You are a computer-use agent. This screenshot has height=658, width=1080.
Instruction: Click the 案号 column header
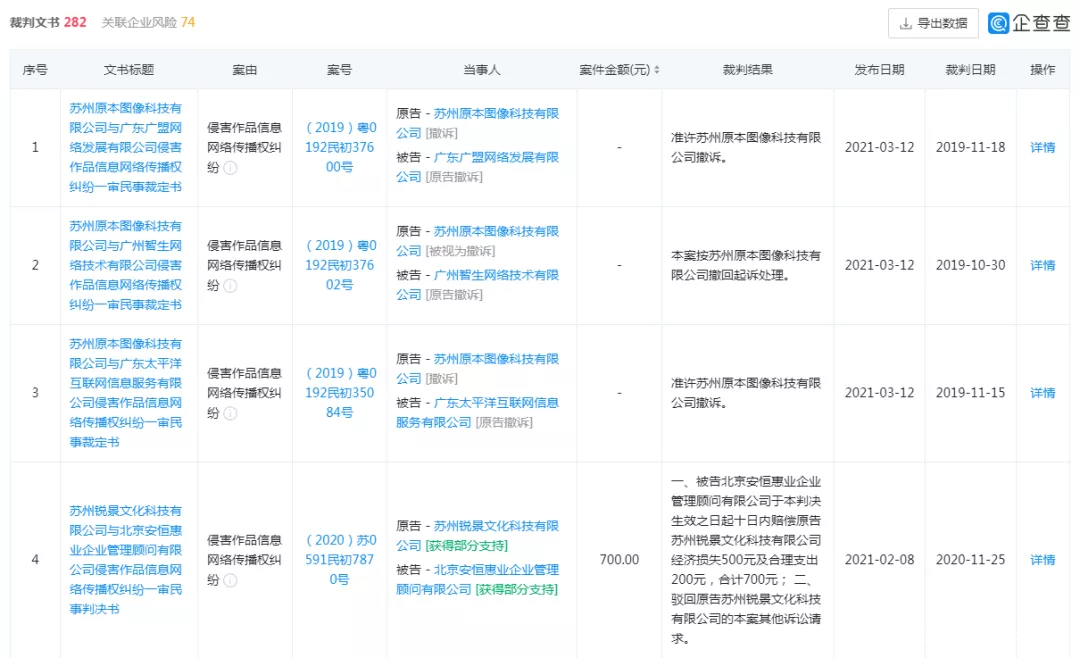[x=340, y=70]
